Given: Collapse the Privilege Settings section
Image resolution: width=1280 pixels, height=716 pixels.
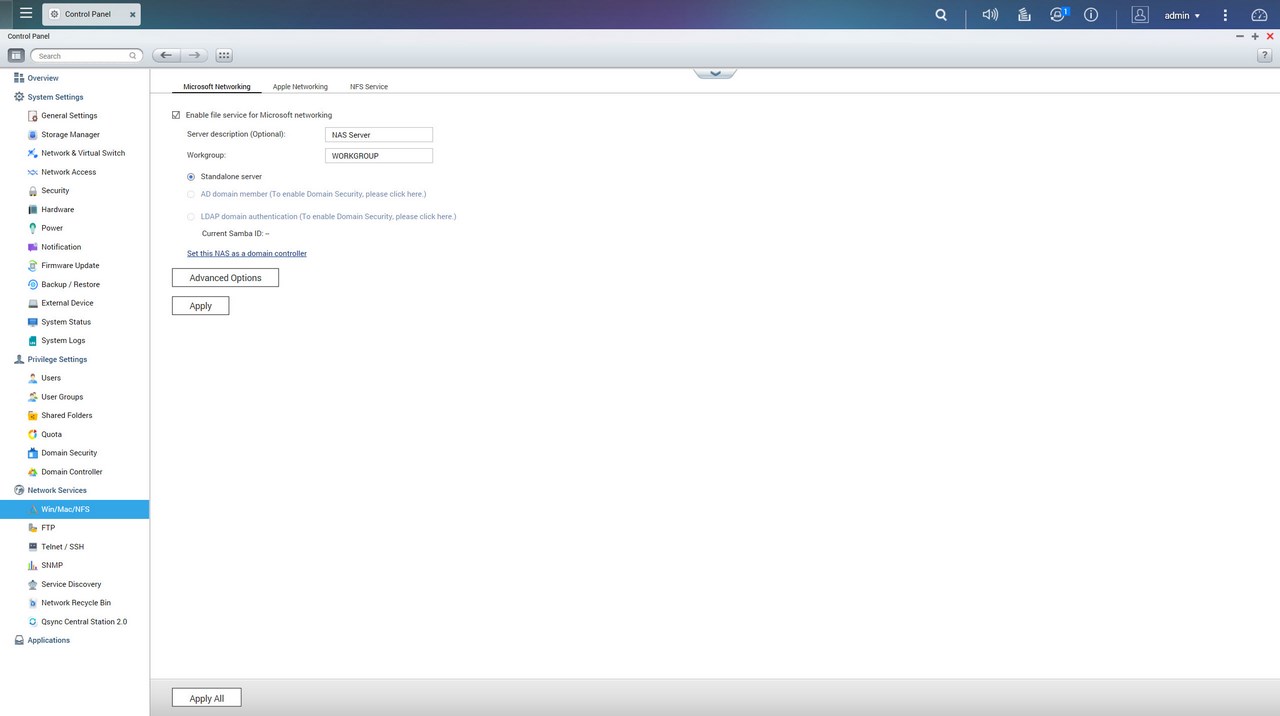Looking at the screenshot, I should click(57, 359).
